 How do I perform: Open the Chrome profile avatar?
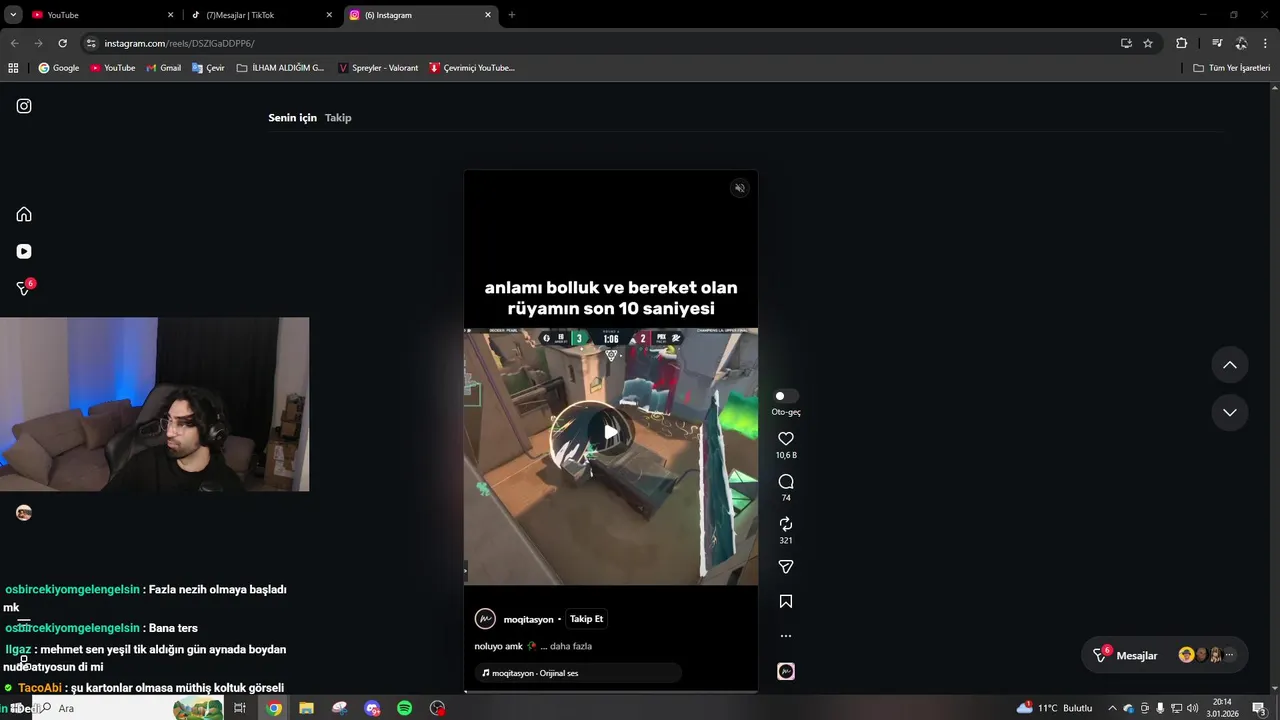coord(1241,43)
